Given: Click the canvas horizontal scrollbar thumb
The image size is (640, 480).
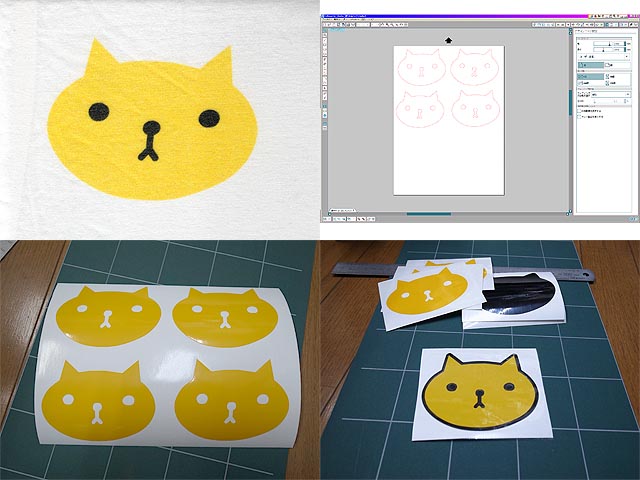Looking at the screenshot, I should click(x=429, y=213).
